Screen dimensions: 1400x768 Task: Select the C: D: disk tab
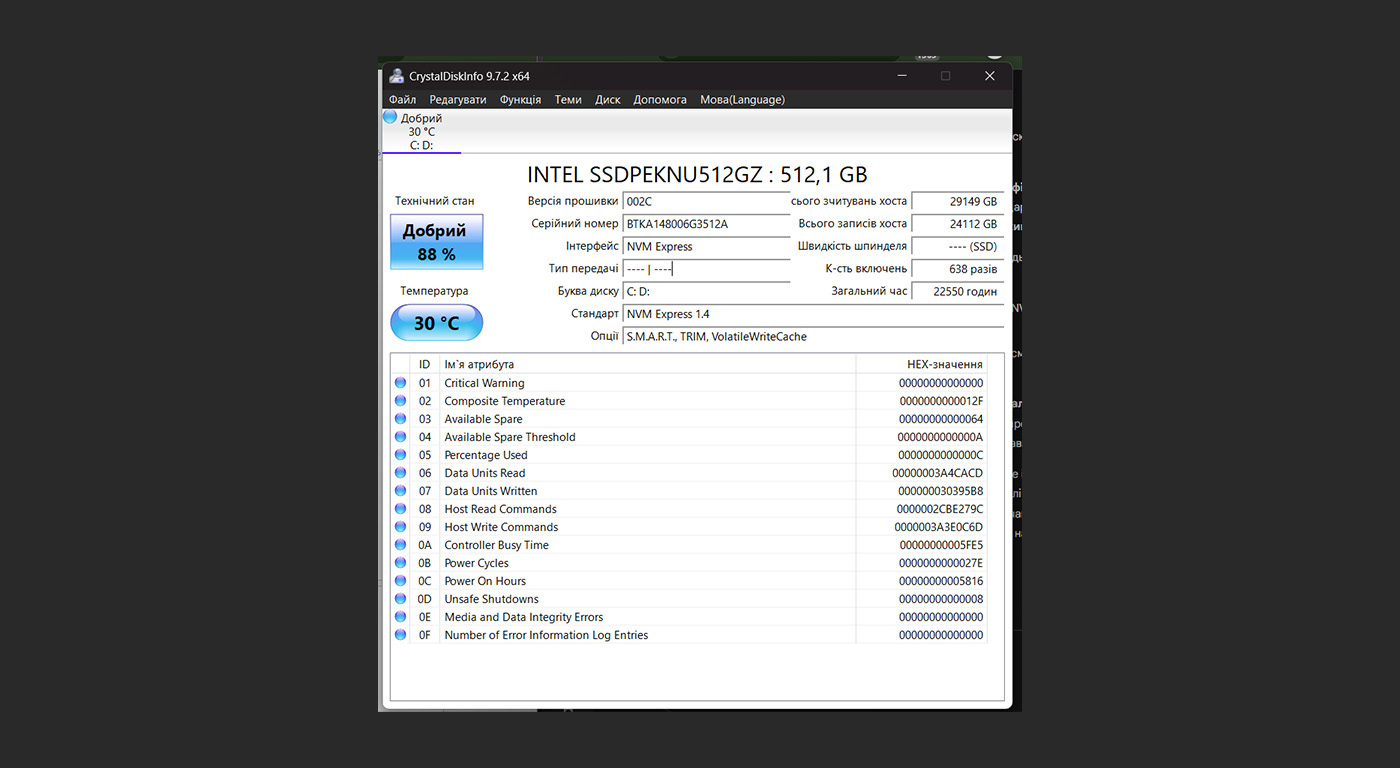[421, 131]
